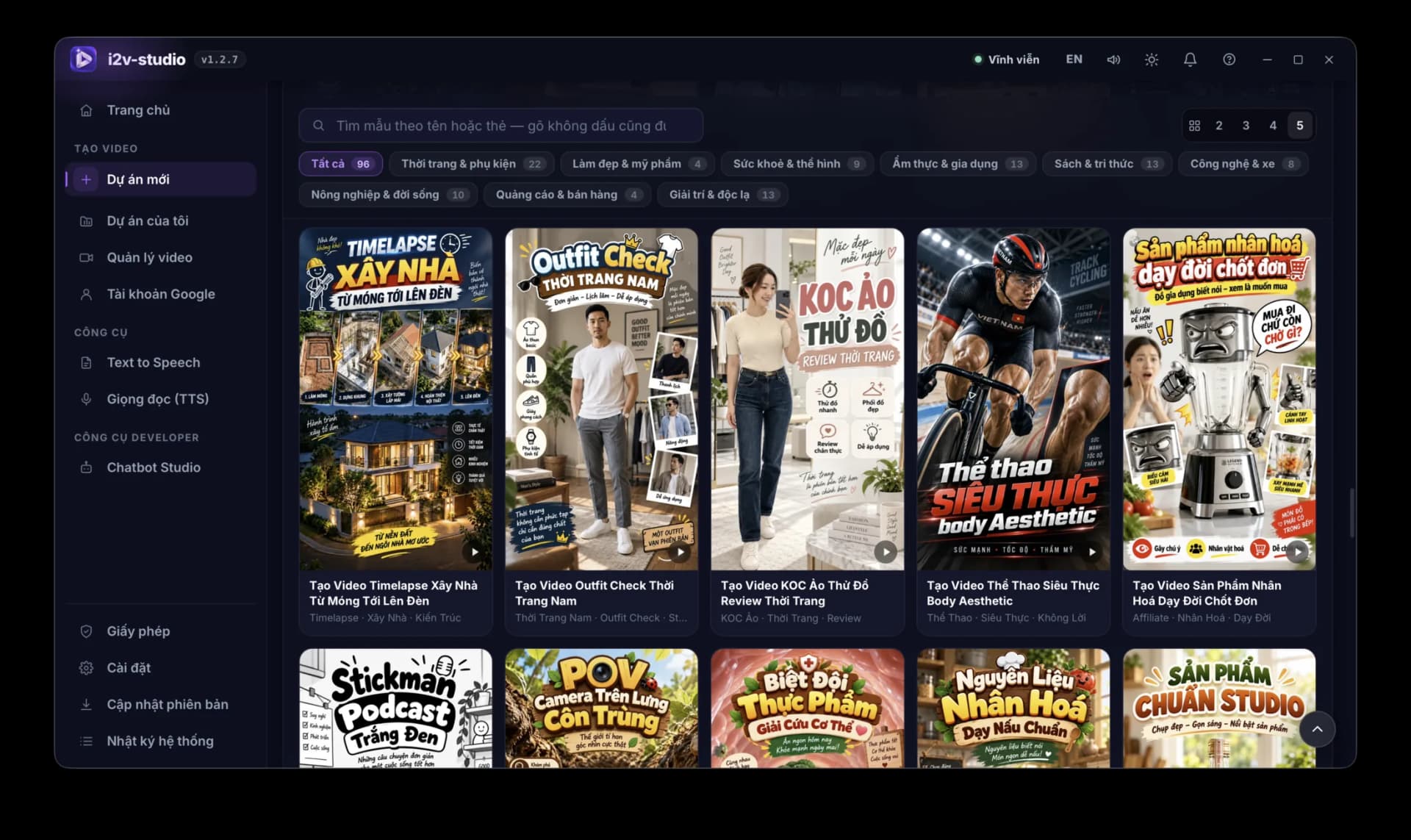Click the v1.2.7 version badge

[x=220, y=60]
